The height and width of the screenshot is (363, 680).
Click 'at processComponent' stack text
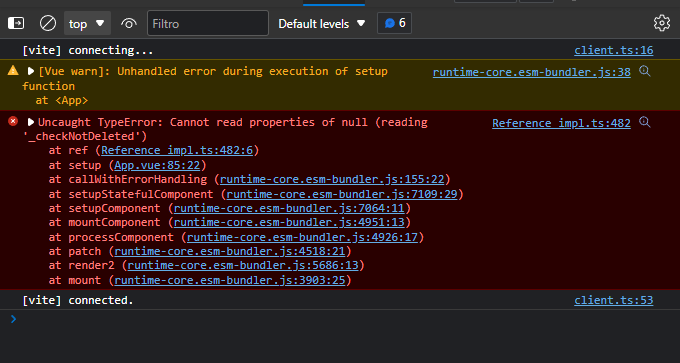tap(111, 237)
